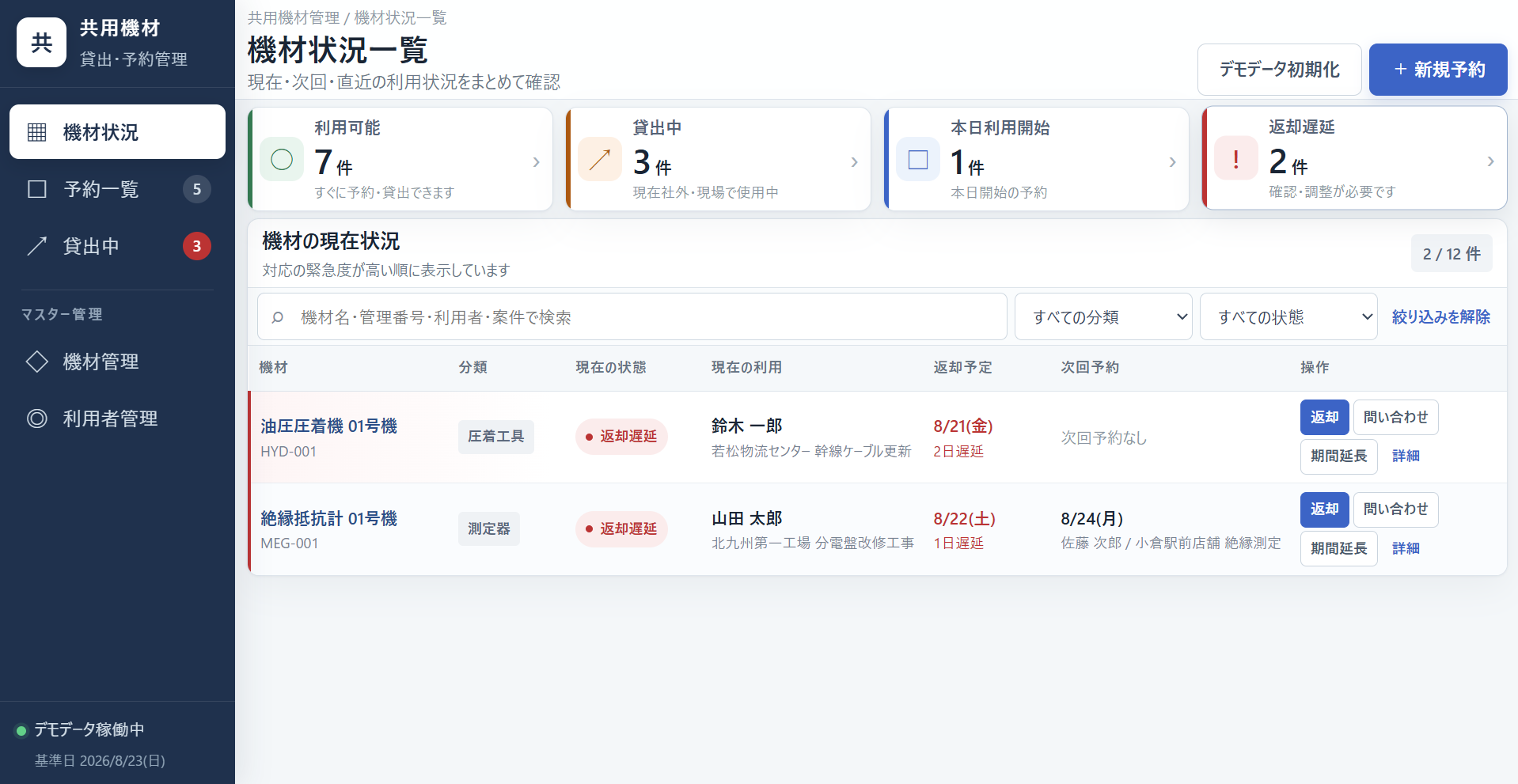Screen dimensions: 1518x784
Task: Click 返却遅延 status pill in HYD-001 row
Action: [x=621, y=437]
